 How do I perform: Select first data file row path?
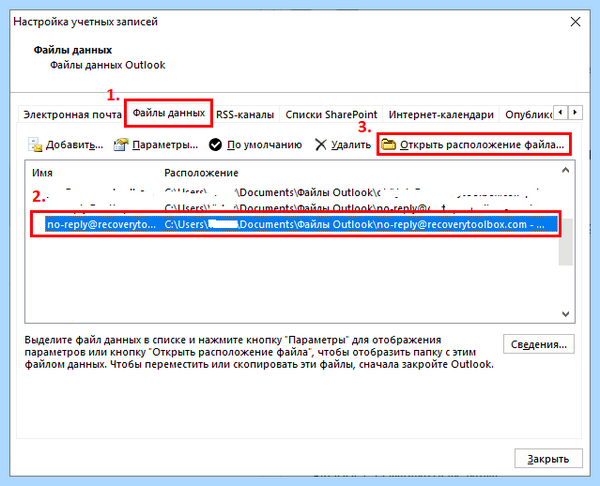(351, 192)
